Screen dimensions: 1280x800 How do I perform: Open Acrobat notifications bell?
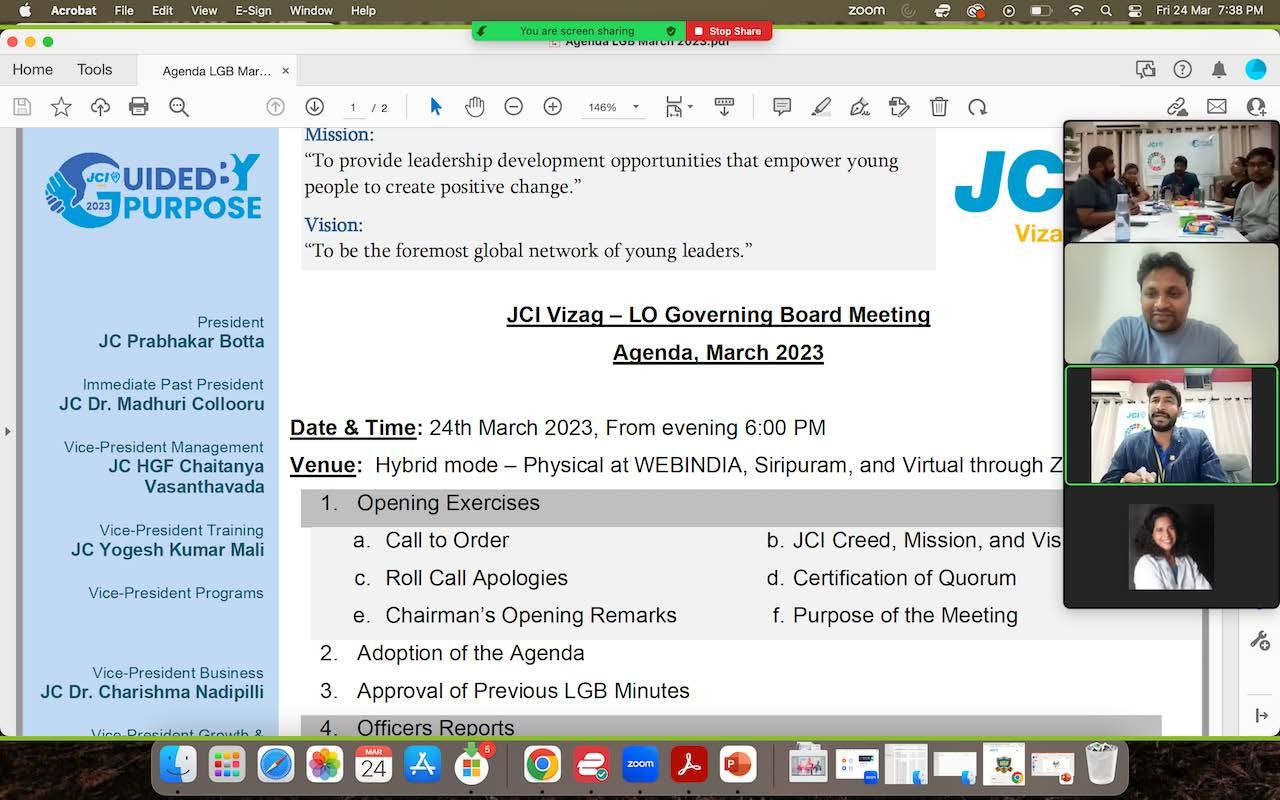coord(1219,69)
